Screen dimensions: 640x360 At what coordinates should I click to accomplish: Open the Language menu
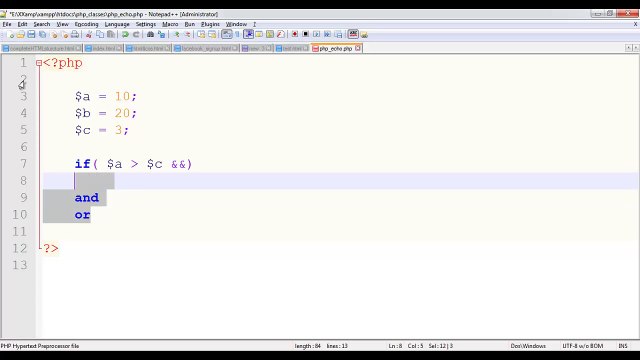click(117, 24)
